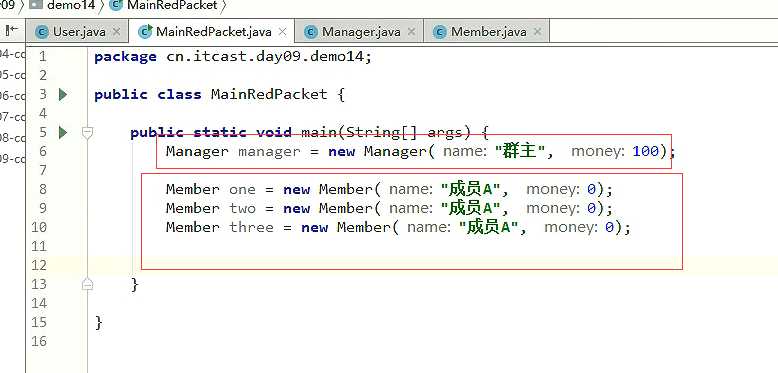
Task: Click the class name MainRedPacket in line 3
Action: tap(269, 94)
